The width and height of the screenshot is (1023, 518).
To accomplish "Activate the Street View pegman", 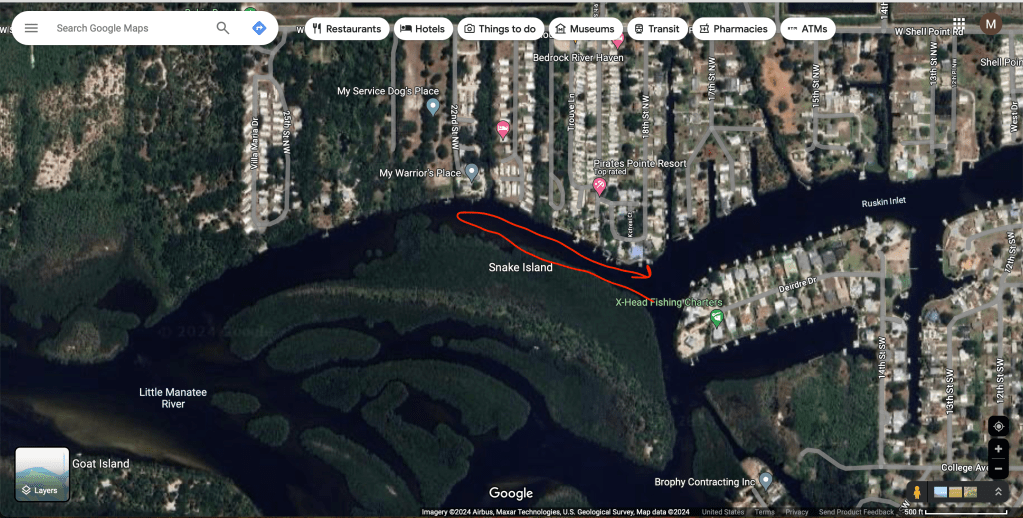I will coord(916,492).
